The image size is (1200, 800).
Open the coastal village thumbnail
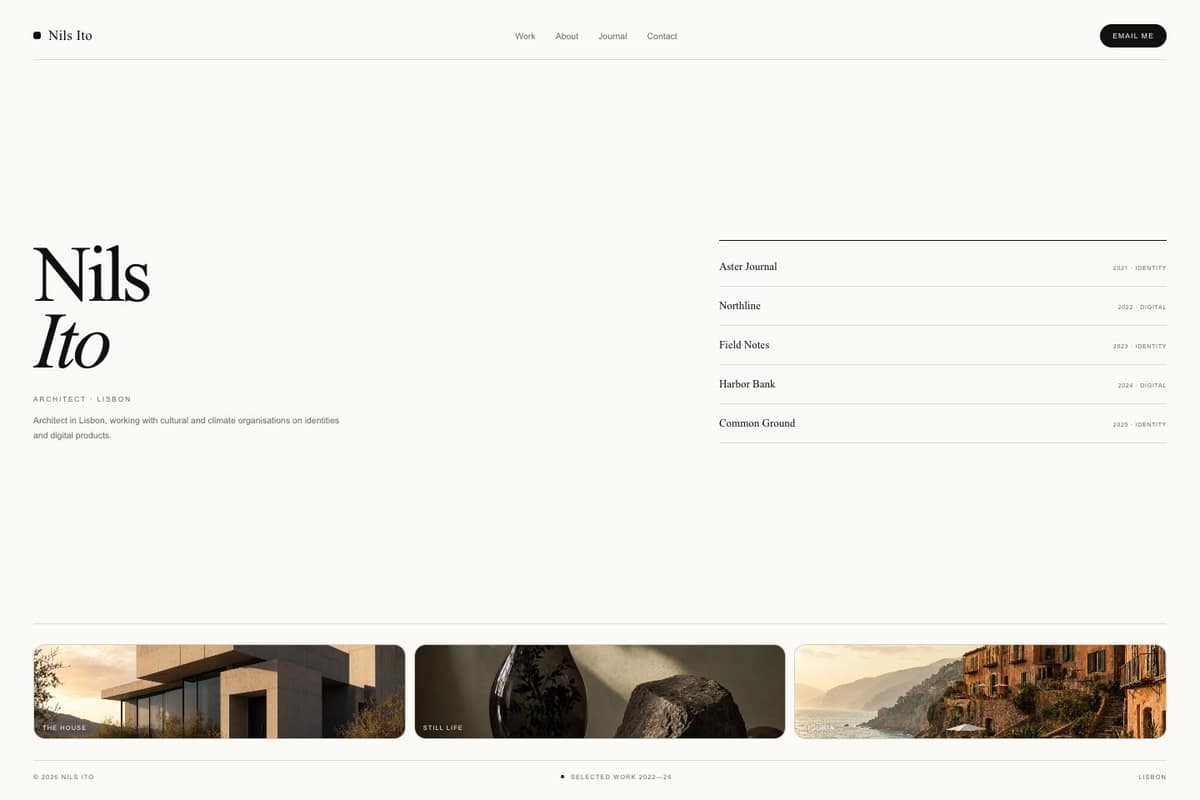point(980,691)
